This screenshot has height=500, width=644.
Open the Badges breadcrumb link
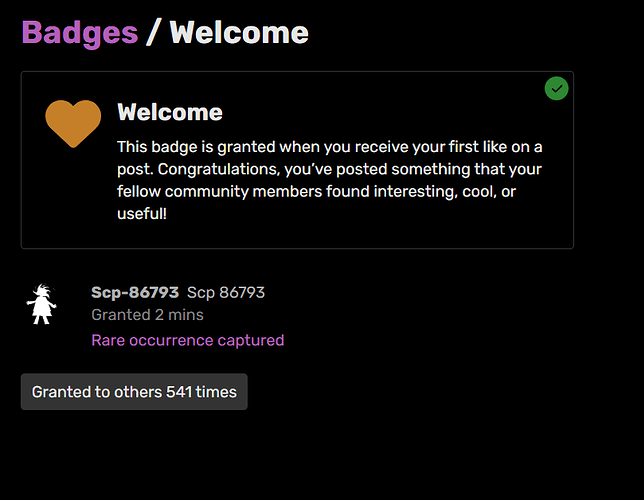(x=80, y=33)
